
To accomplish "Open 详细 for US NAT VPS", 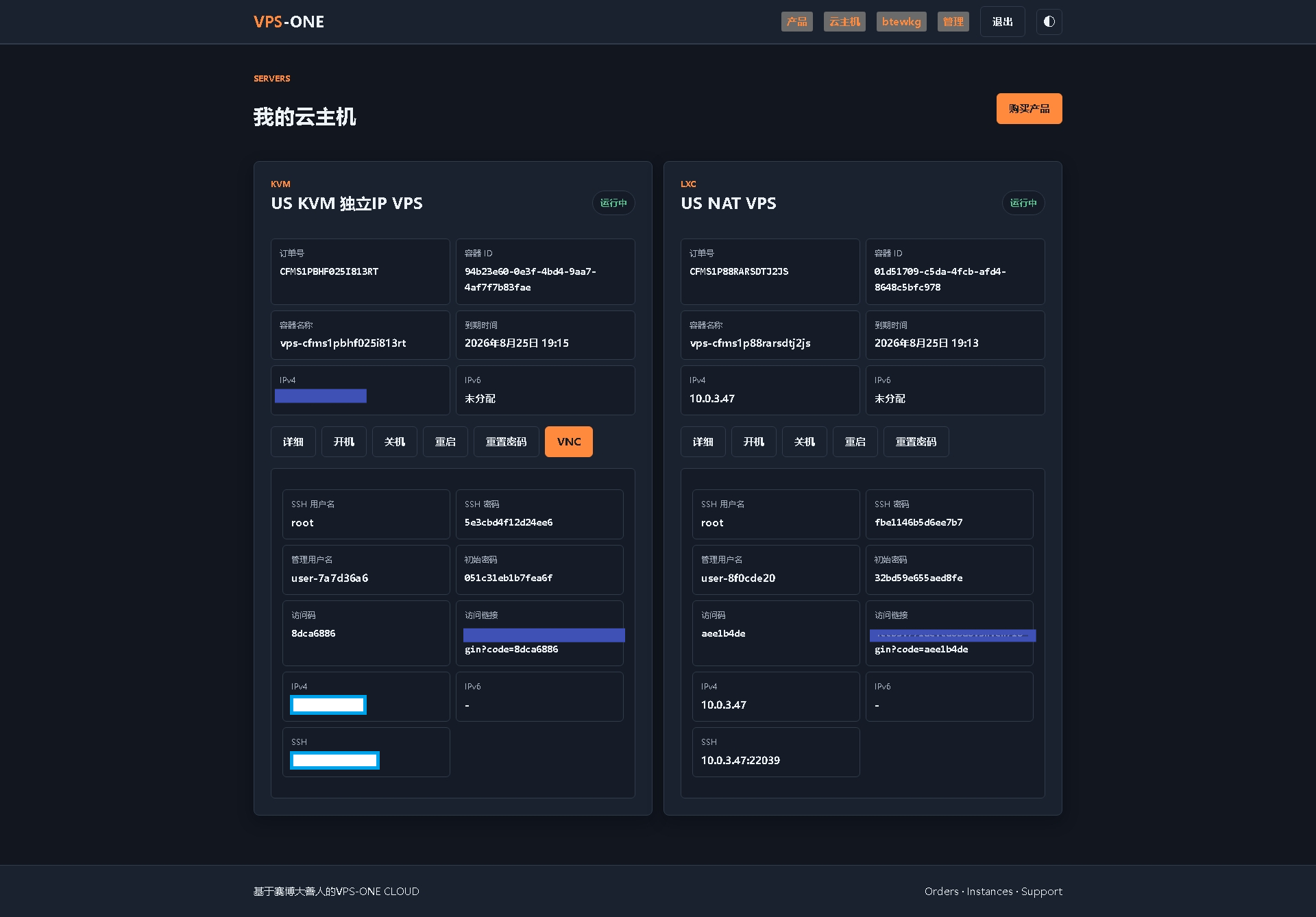I will tap(703, 441).
